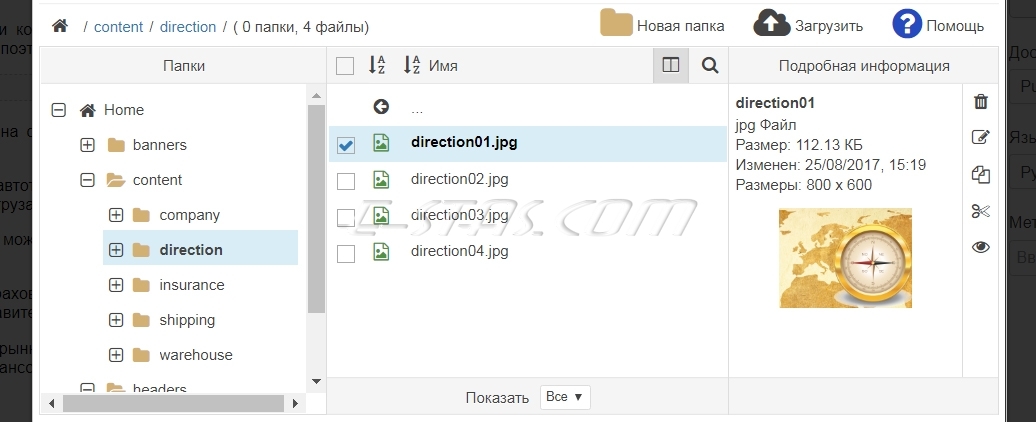Viewport: 1036px width, 422px height.
Task: Click the folder tree scroll-down arrow
Action: (x=316, y=381)
